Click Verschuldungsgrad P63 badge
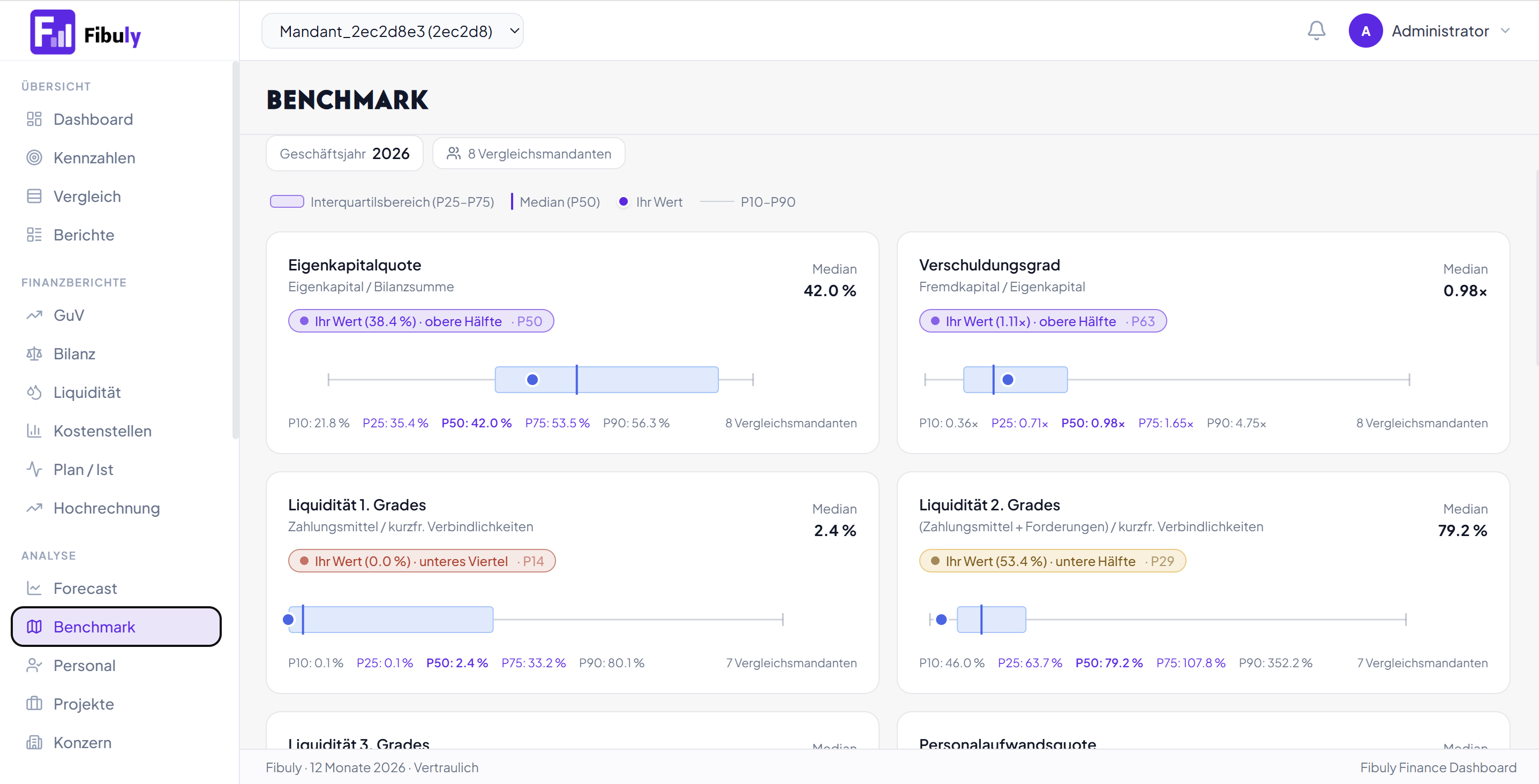Screen dimensions: 1539x784 1042,321
